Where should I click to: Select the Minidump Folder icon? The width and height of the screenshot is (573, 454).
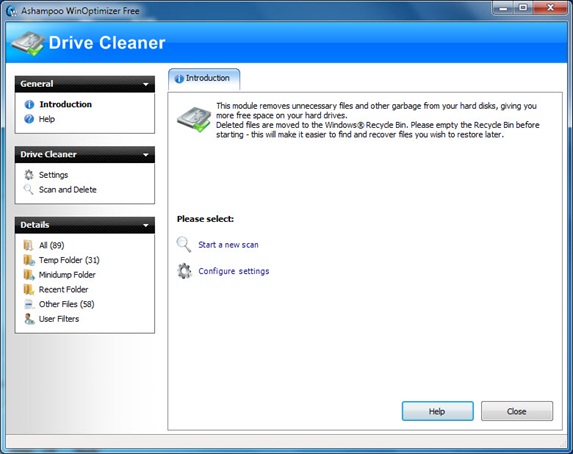coord(29,275)
